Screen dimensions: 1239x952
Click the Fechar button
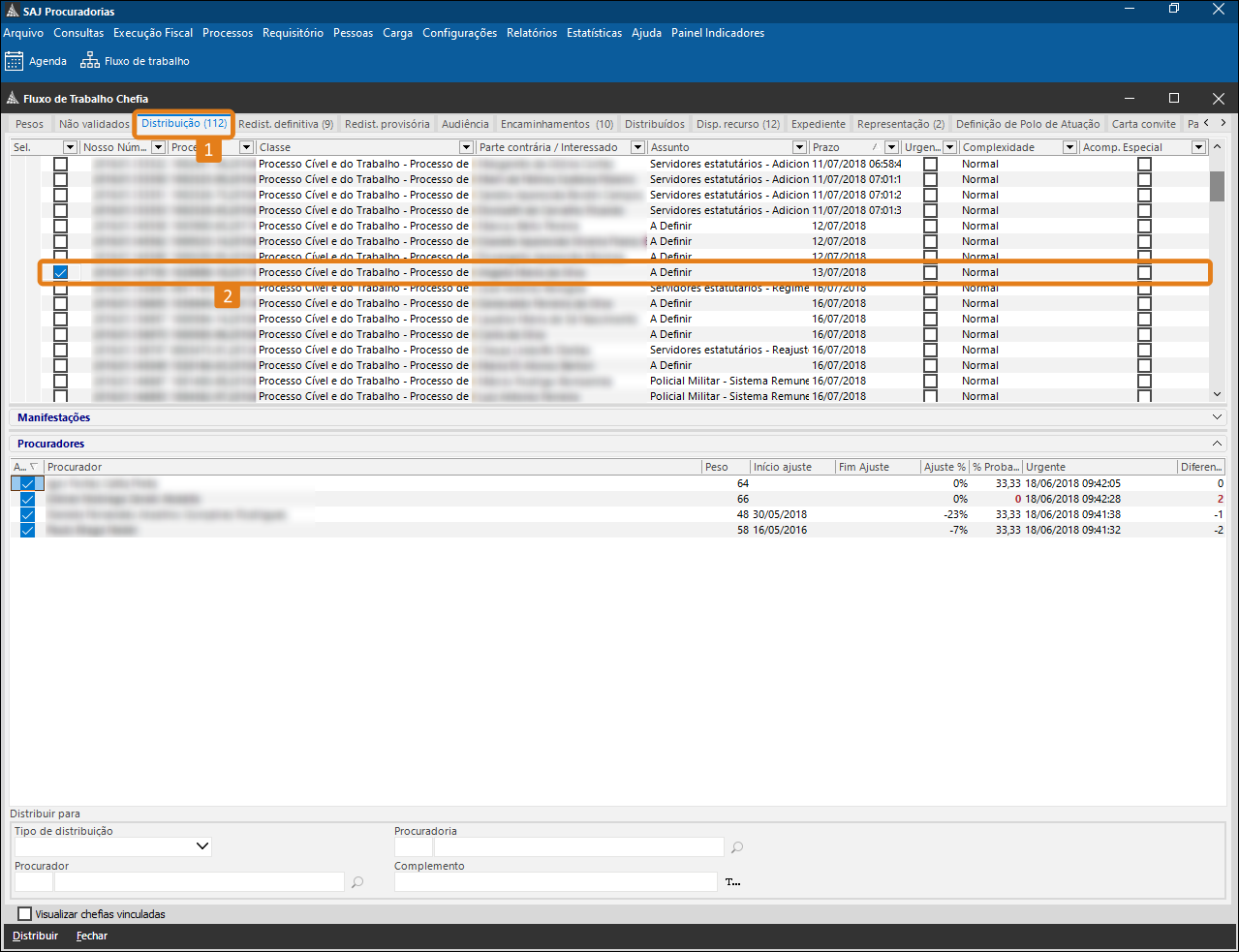[92, 936]
